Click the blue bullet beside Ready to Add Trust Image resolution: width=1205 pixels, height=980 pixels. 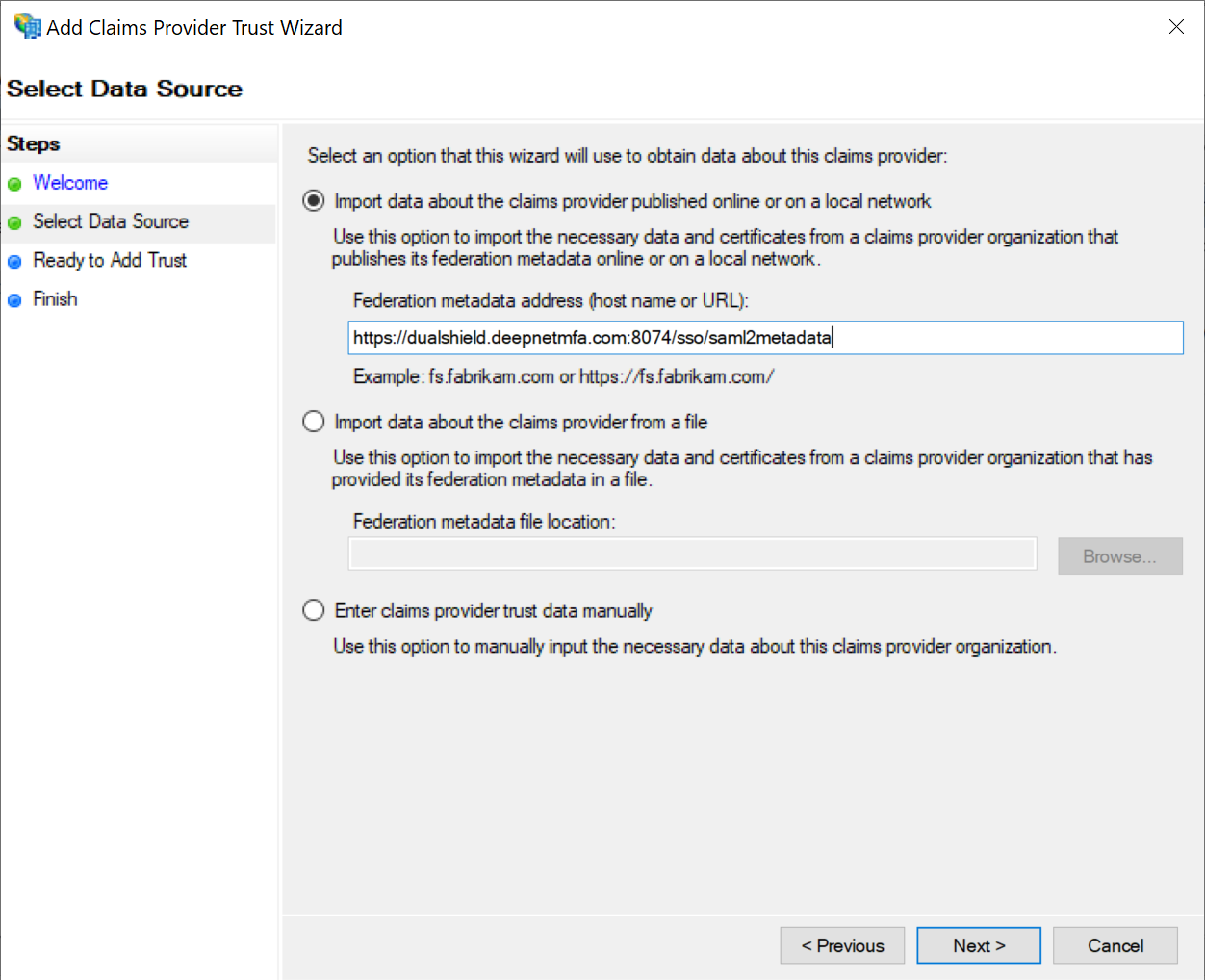14,262
